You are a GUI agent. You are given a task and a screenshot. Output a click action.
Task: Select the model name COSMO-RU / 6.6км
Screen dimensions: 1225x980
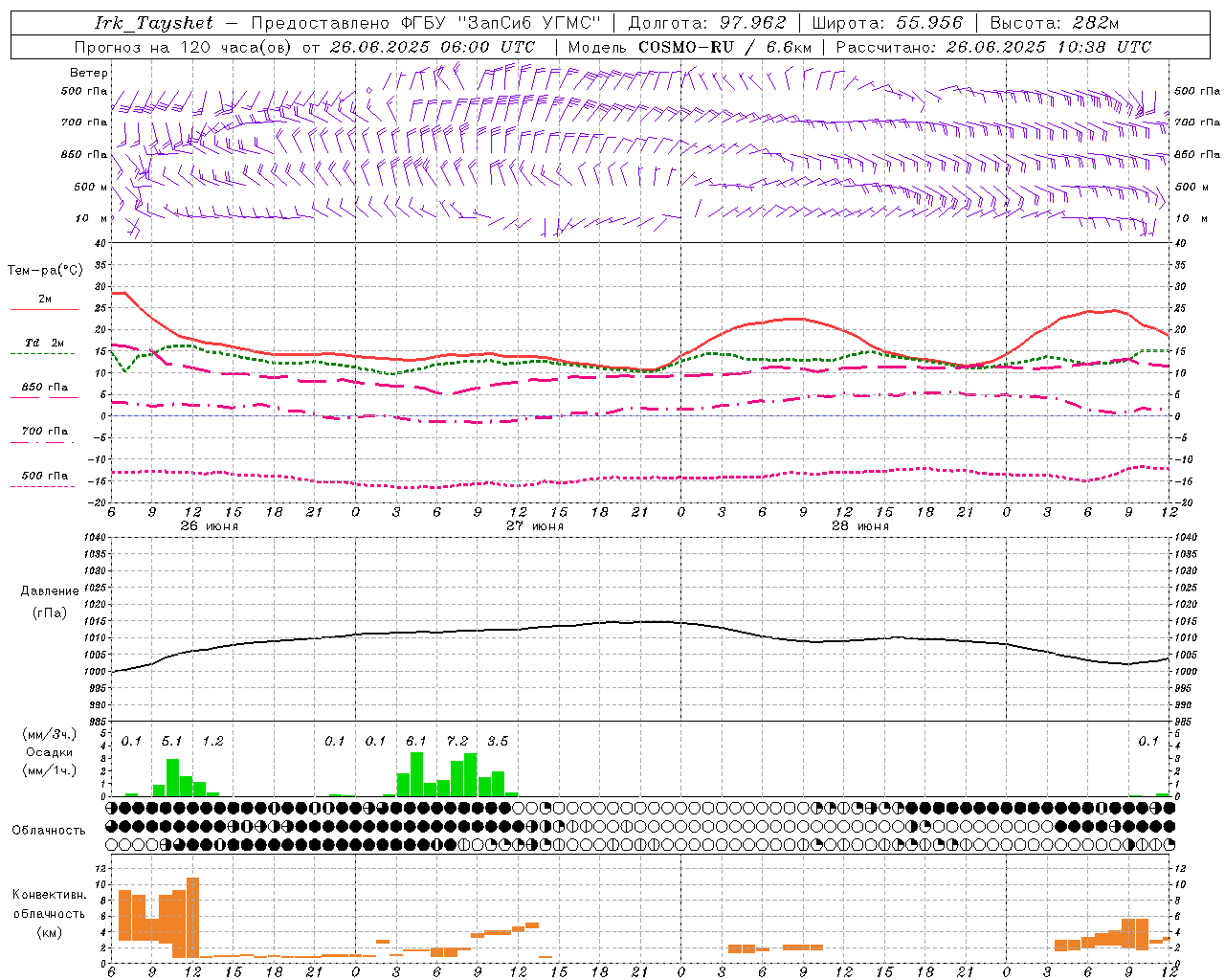click(x=724, y=47)
